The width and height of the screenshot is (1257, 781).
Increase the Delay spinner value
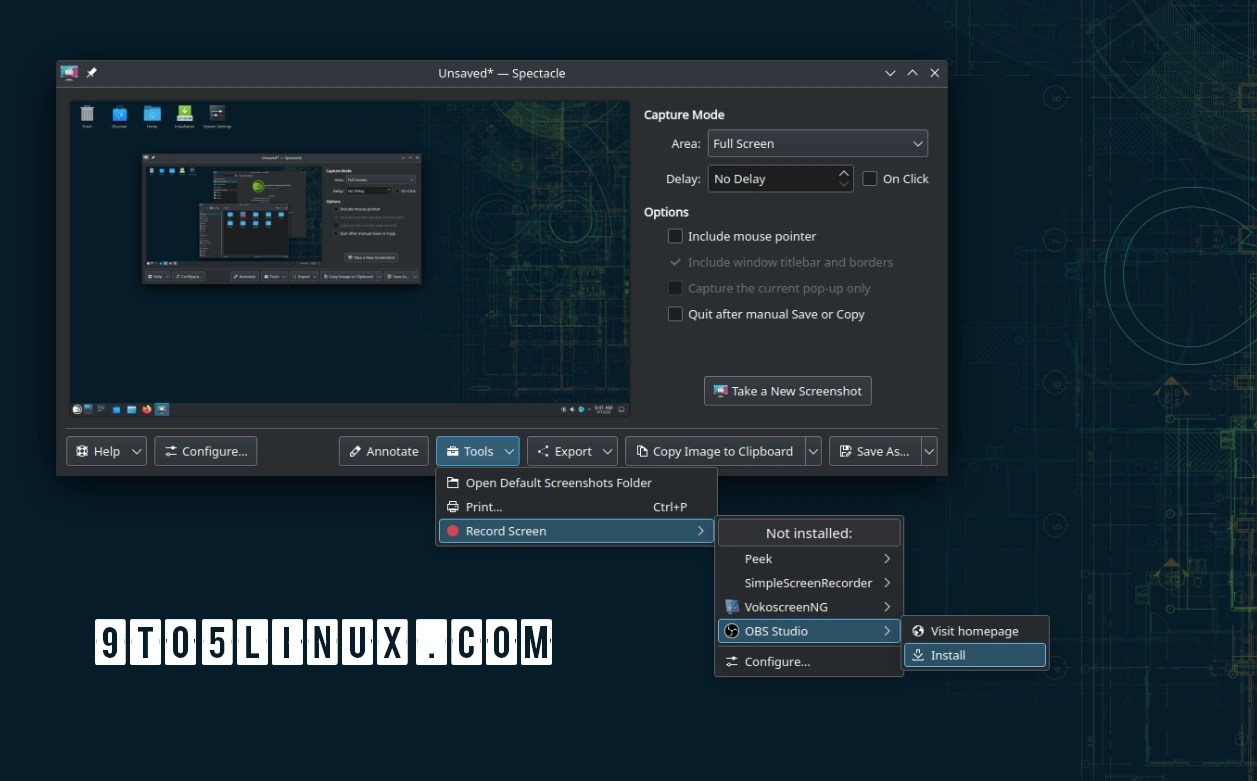click(x=844, y=172)
